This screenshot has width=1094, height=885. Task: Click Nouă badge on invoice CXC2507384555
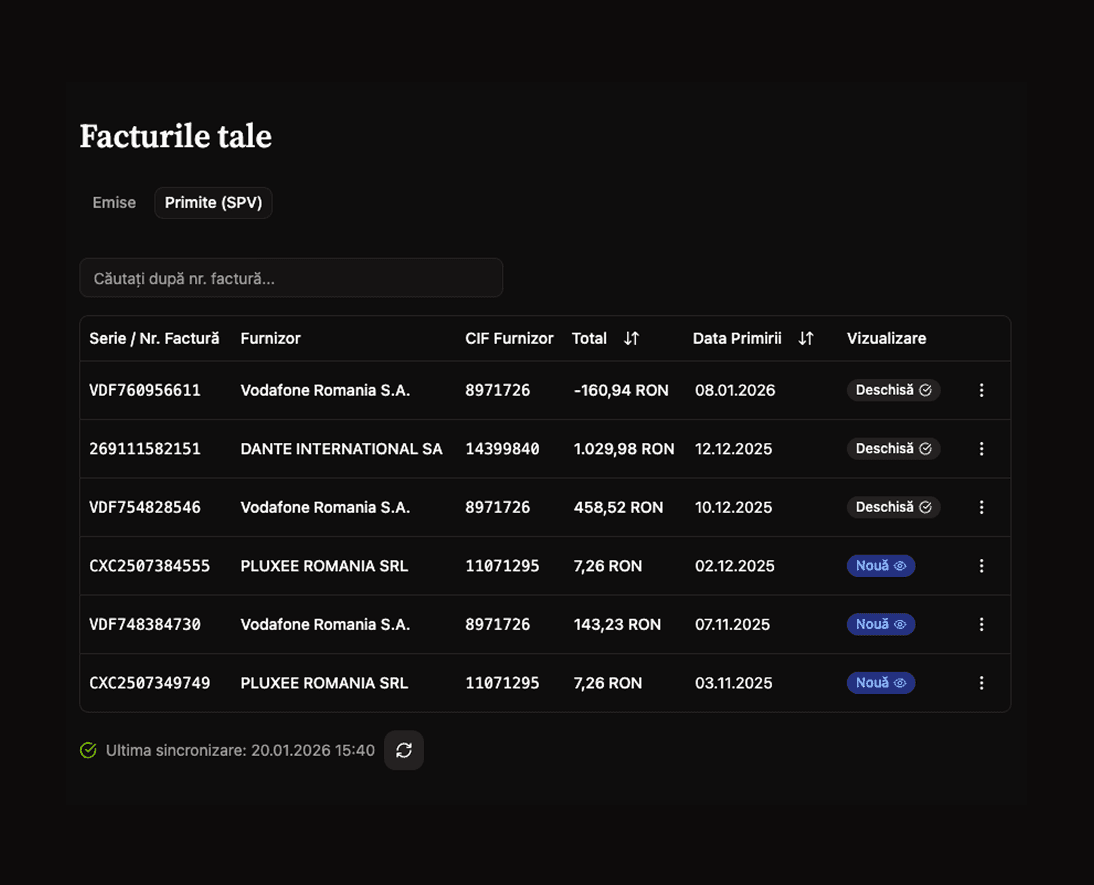coord(880,566)
